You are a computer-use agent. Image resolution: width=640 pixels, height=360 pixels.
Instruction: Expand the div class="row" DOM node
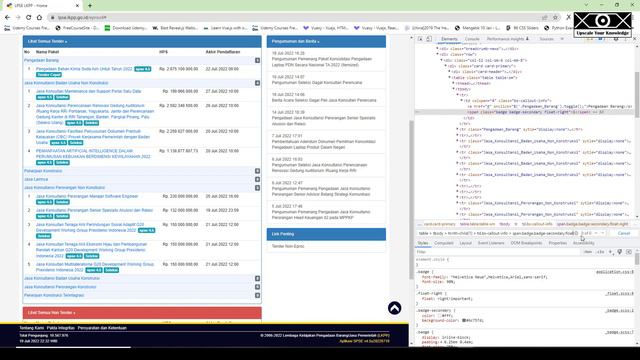(x=438, y=54)
